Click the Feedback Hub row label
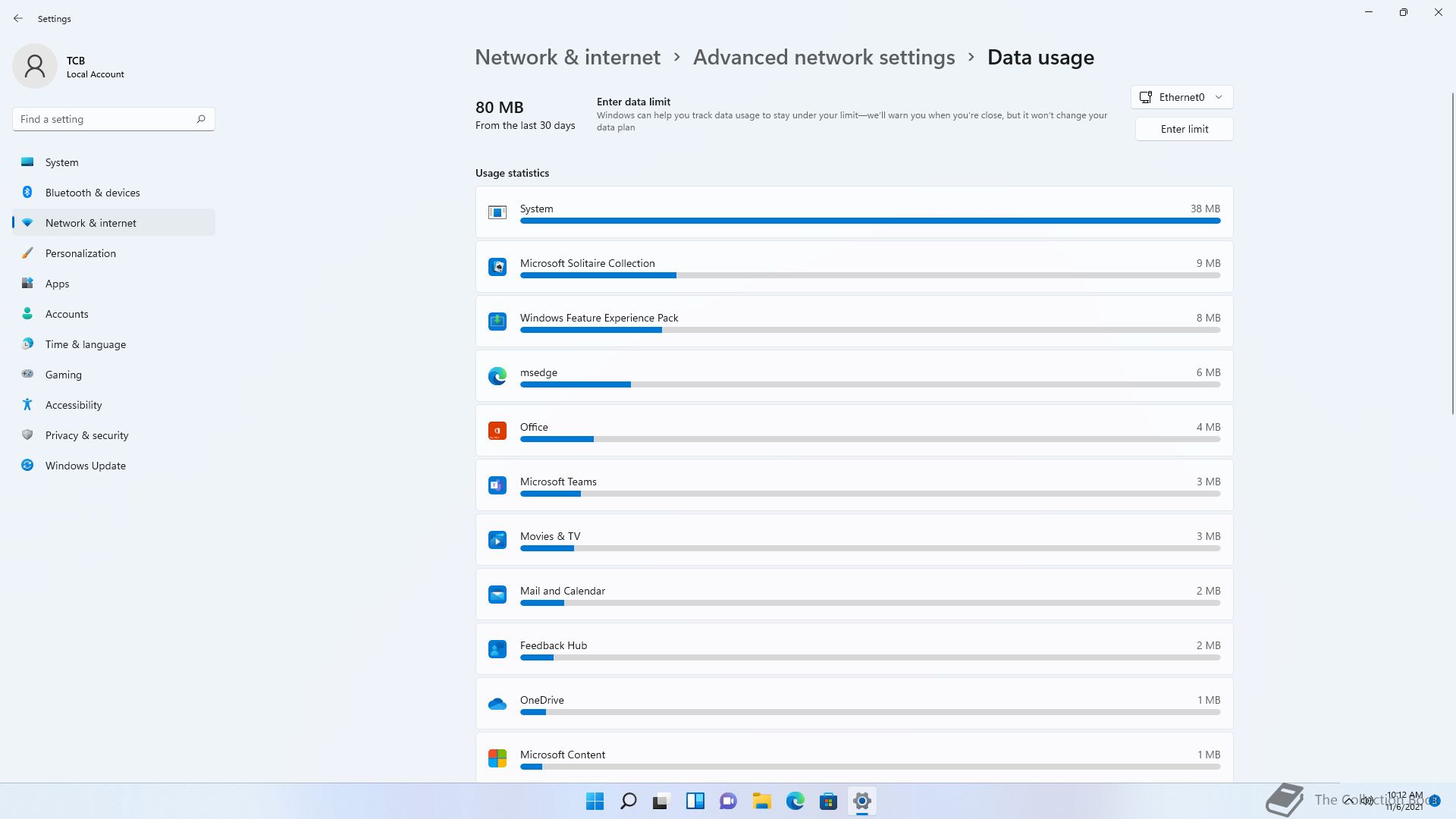Image resolution: width=1456 pixels, height=819 pixels. click(x=554, y=645)
